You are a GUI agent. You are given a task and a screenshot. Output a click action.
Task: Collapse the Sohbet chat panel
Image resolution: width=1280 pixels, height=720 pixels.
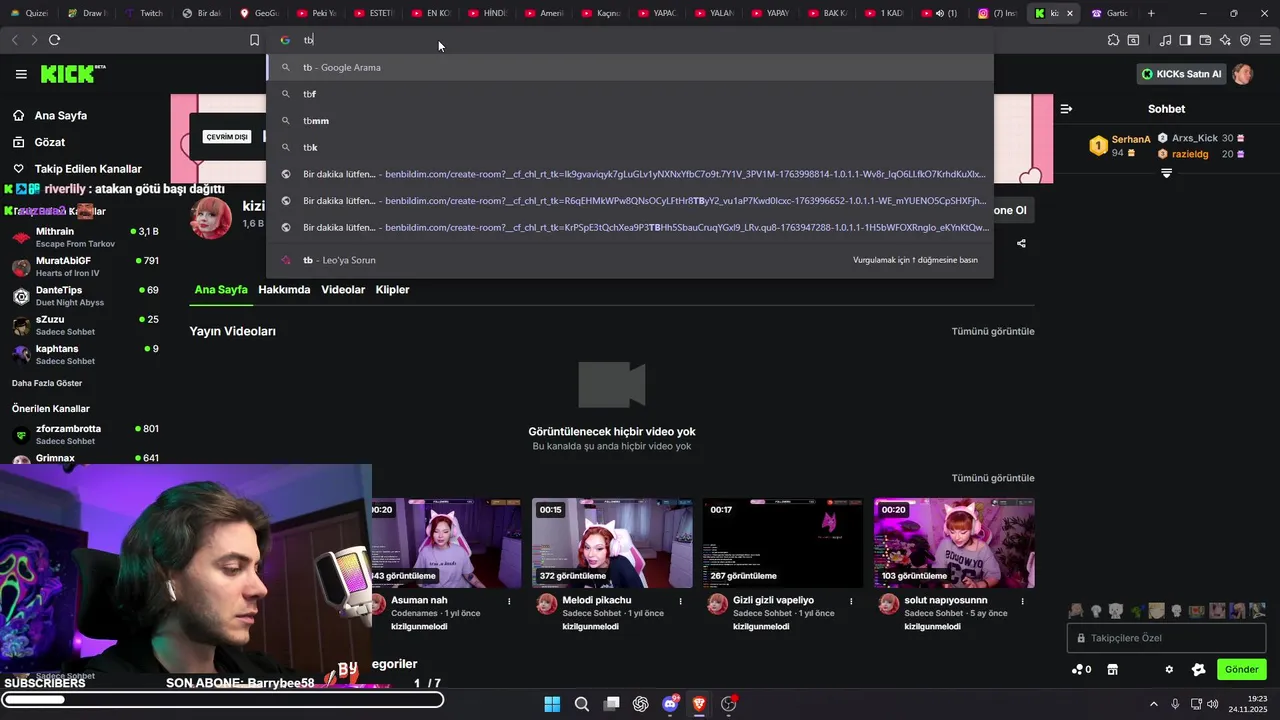pyautogui.click(x=1066, y=109)
